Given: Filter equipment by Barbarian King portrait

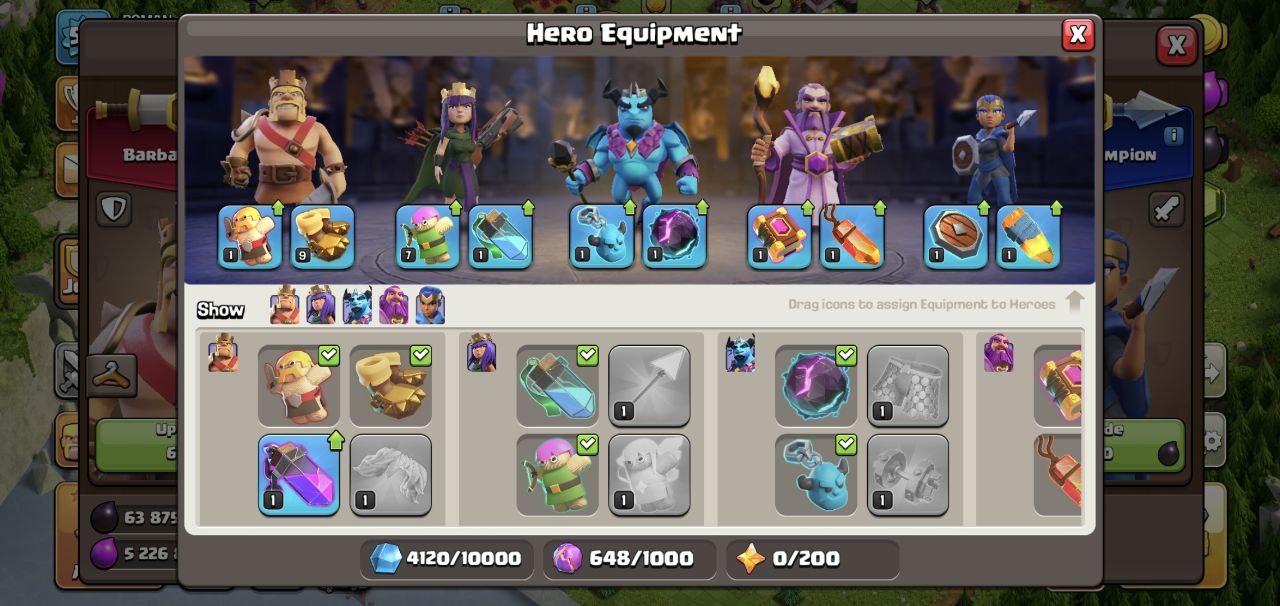Looking at the screenshot, I should click(285, 306).
